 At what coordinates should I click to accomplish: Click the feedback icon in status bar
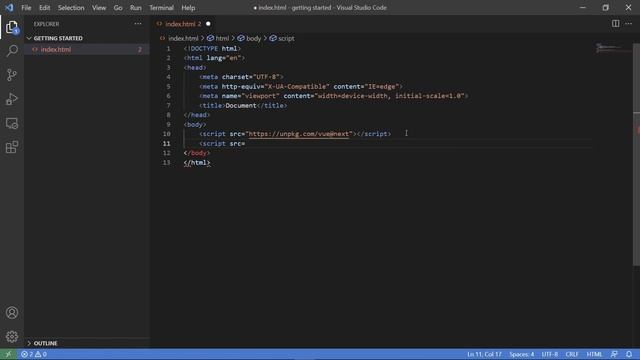[x=614, y=354]
